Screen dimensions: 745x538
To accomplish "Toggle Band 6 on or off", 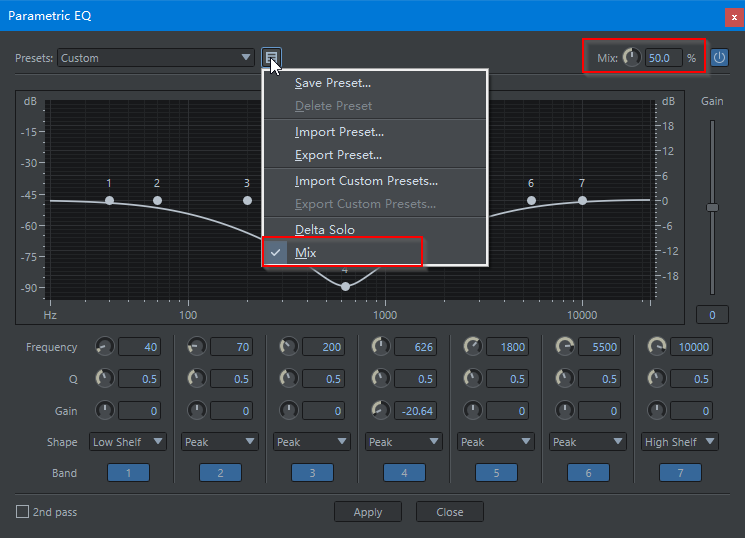I will (588, 473).
